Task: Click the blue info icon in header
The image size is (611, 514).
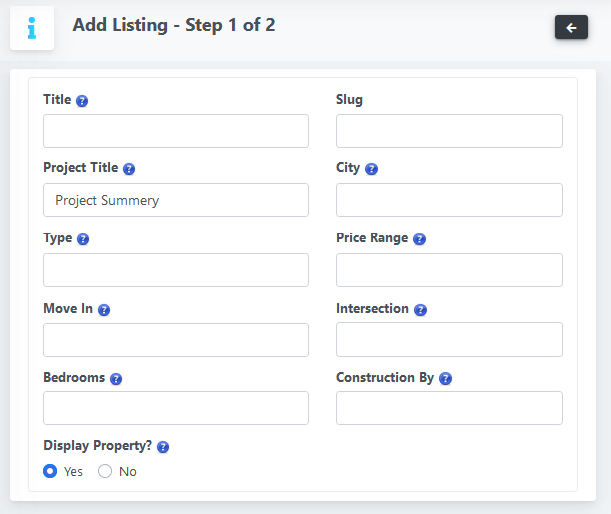Action: [x=32, y=28]
